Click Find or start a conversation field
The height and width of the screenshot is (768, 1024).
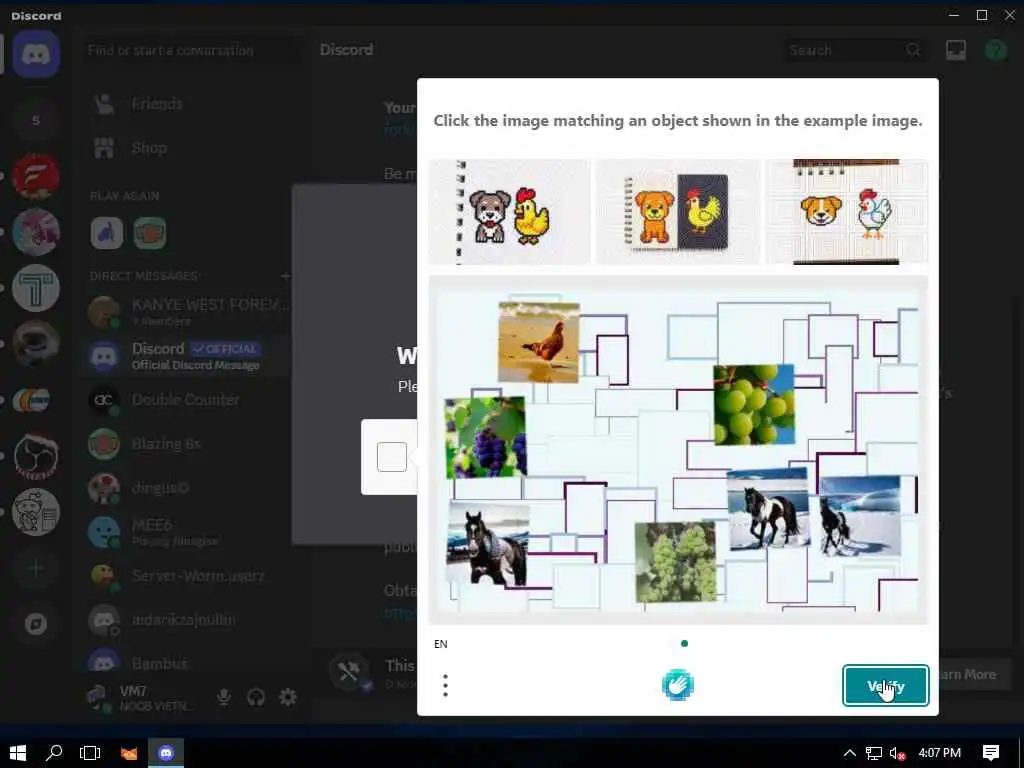tap(192, 50)
